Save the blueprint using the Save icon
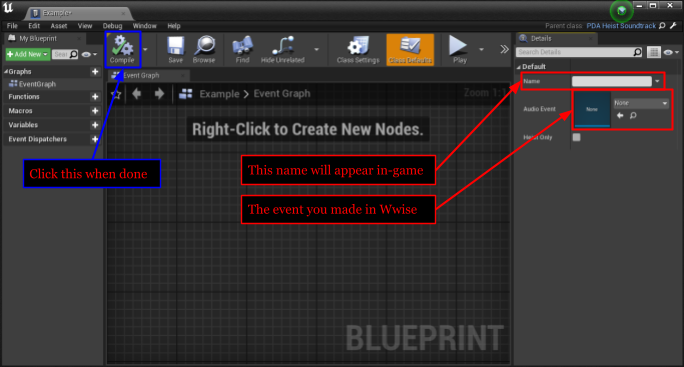The image size is (684, 367). click(175, 49)
